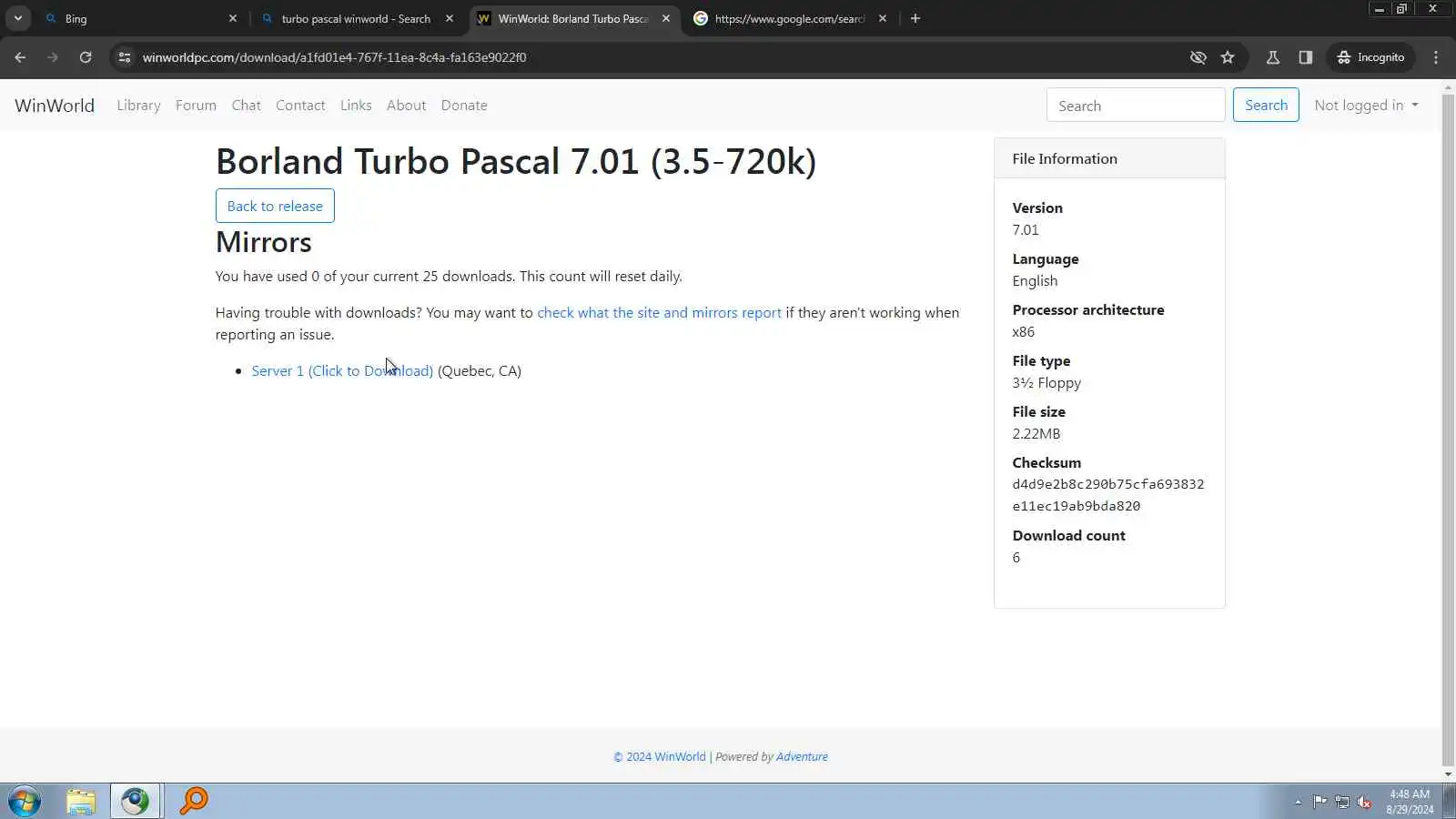Bookmark this page with the star icon
Screen dimensions: 1456x819
click(x=1228, y=57)
